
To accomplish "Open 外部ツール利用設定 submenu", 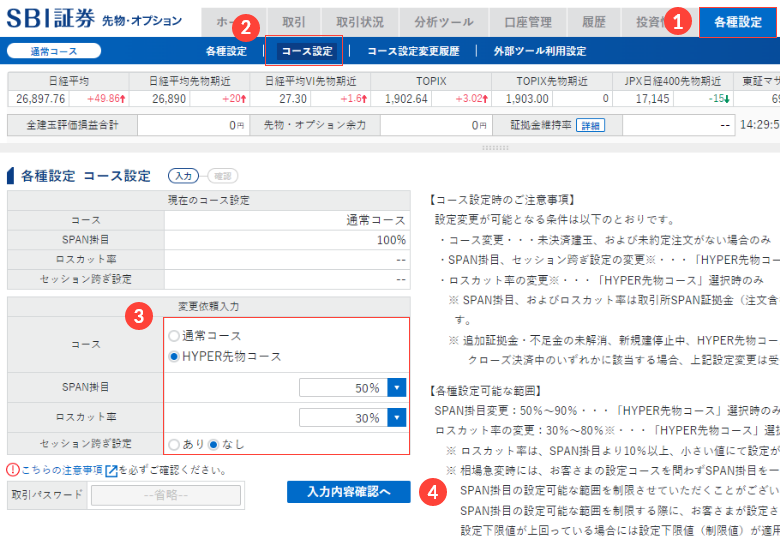I will coord(540,51).
